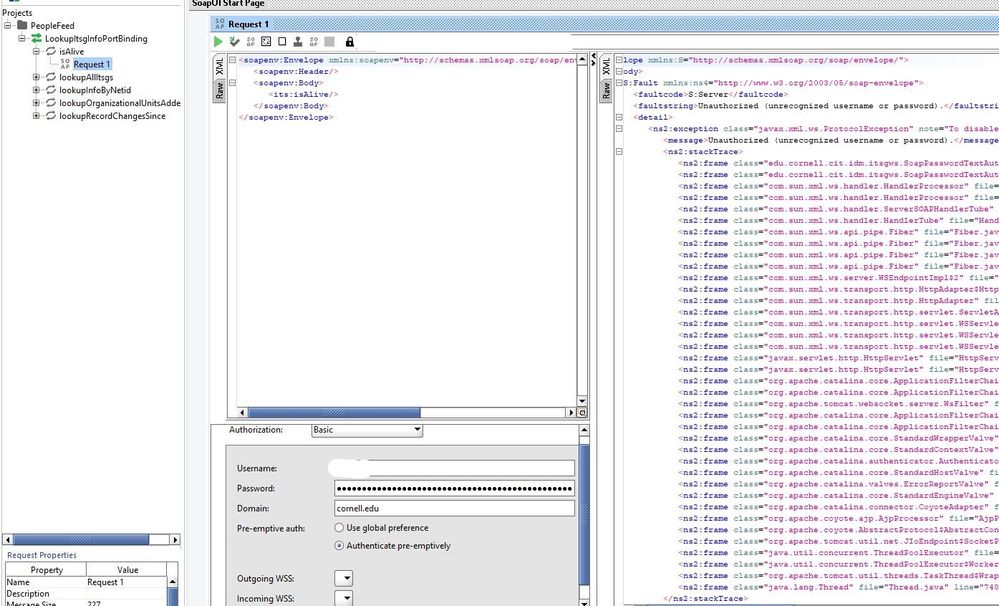Click the Domain field containing cornell.edu
This screenshot has height=606, width=999.
[454, 508]
